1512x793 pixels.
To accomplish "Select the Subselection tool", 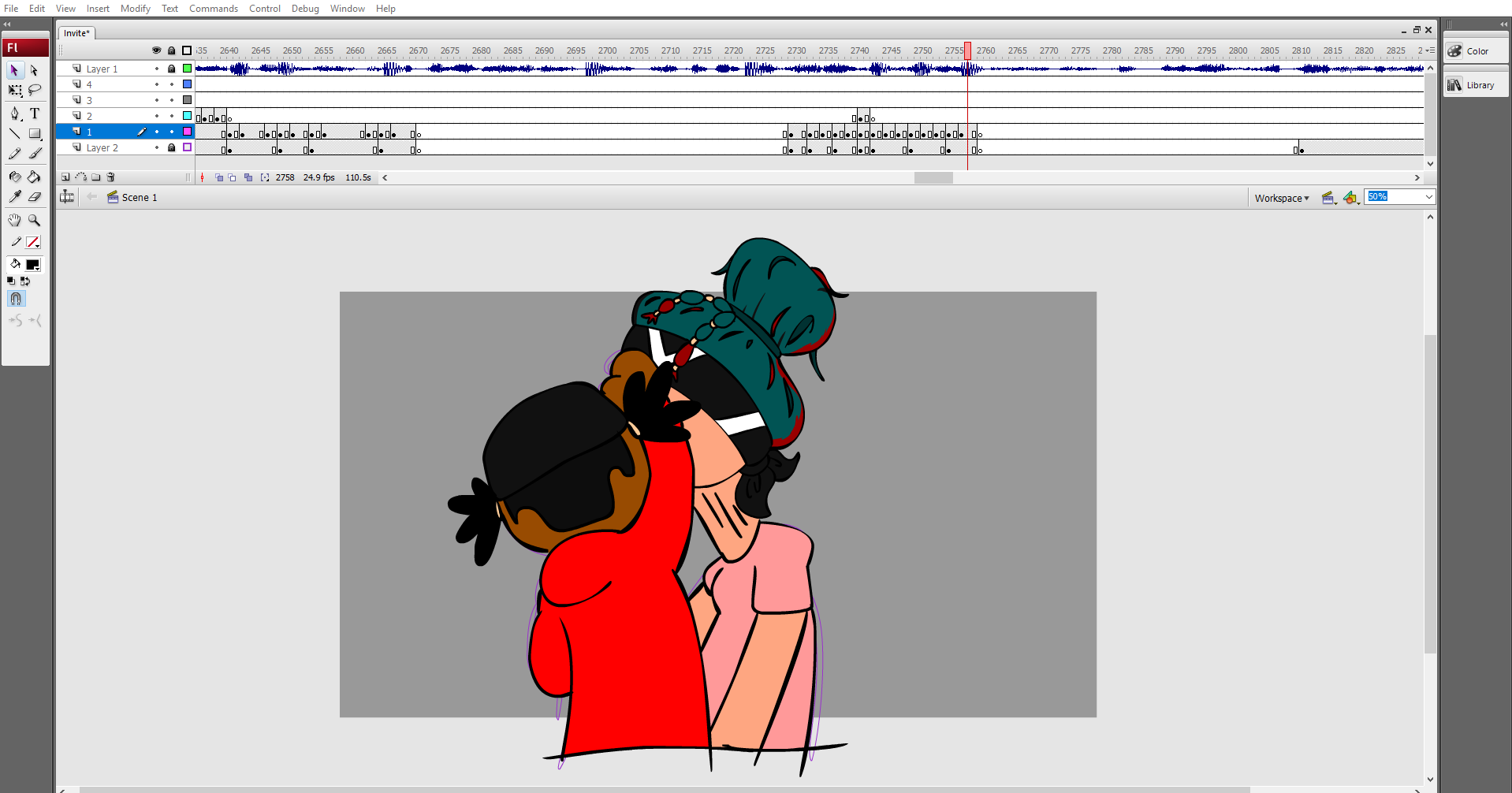I will 35,70.
